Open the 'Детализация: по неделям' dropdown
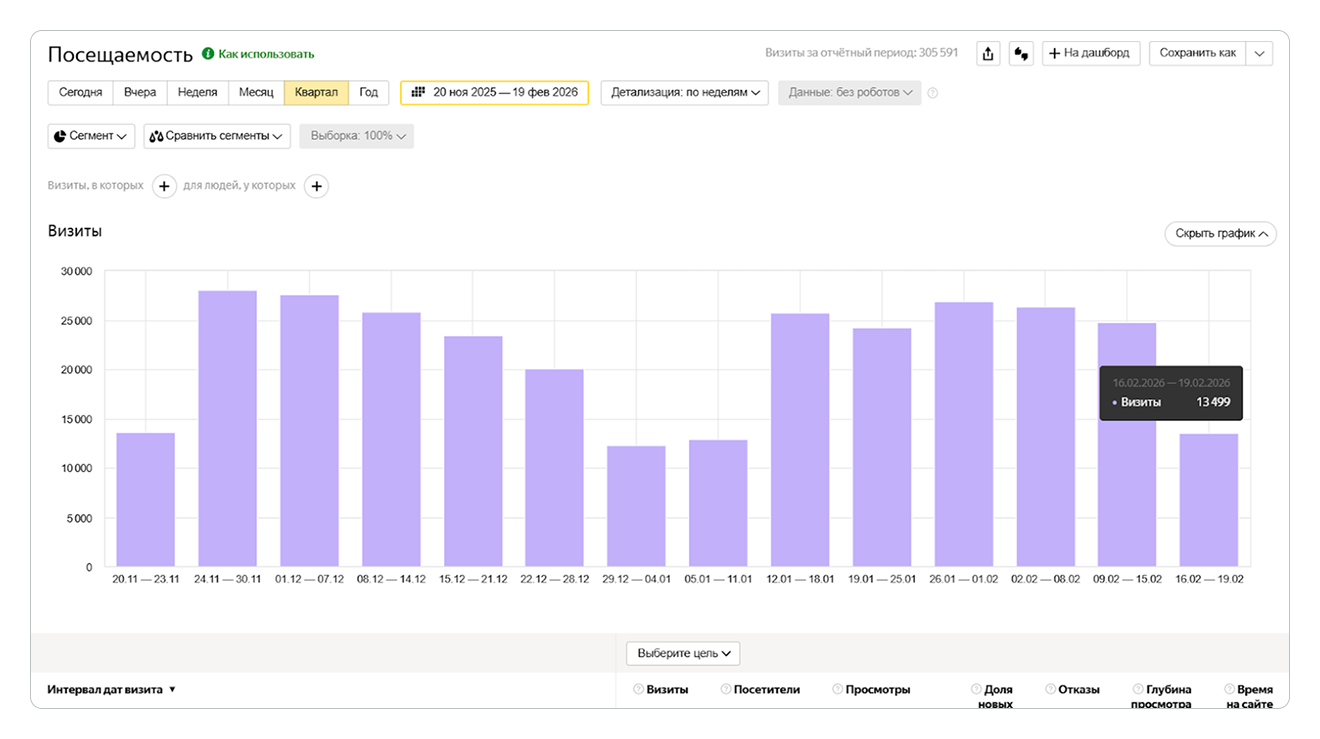The height and width of the screenshot is (739, 1320). pyautogui.click(x=684, y=93)
